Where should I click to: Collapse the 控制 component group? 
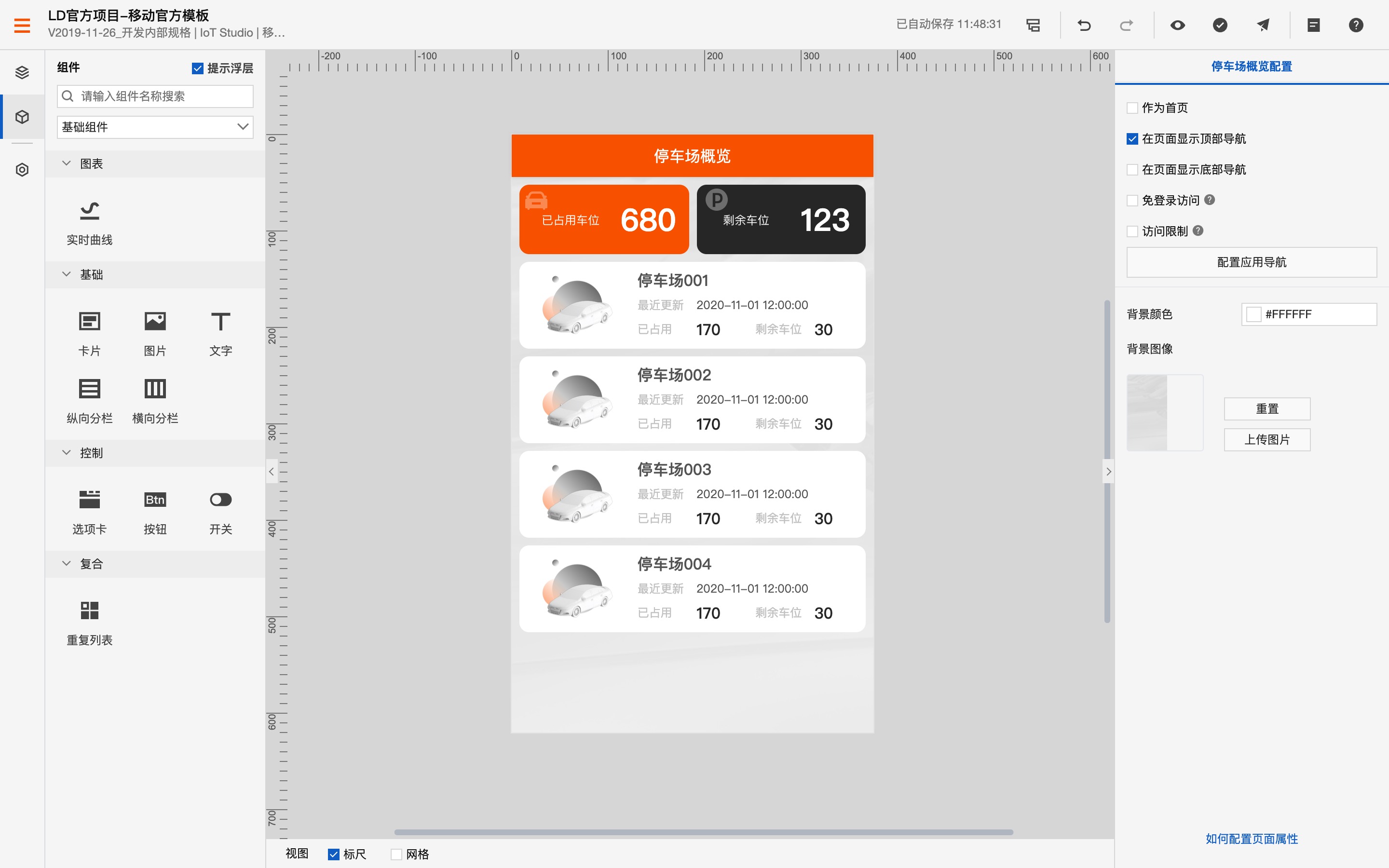67,453
